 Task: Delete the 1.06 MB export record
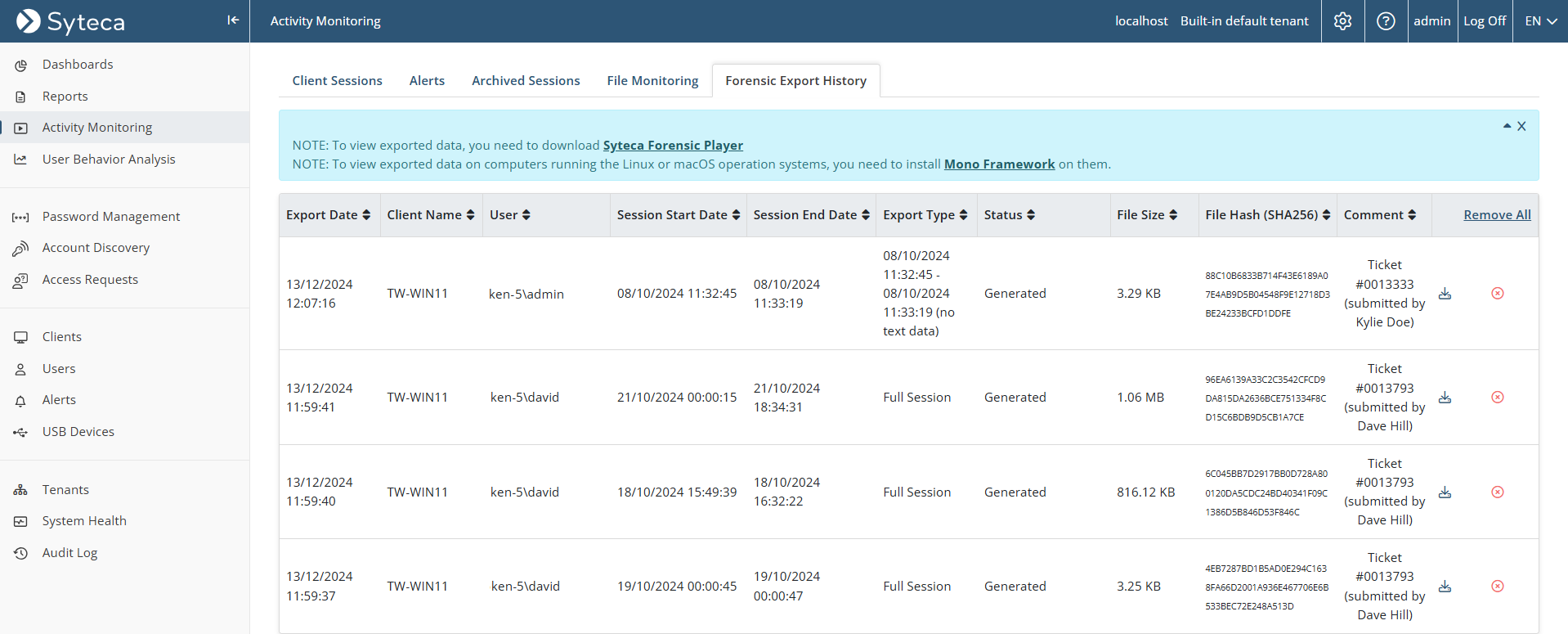[1497, 398]
